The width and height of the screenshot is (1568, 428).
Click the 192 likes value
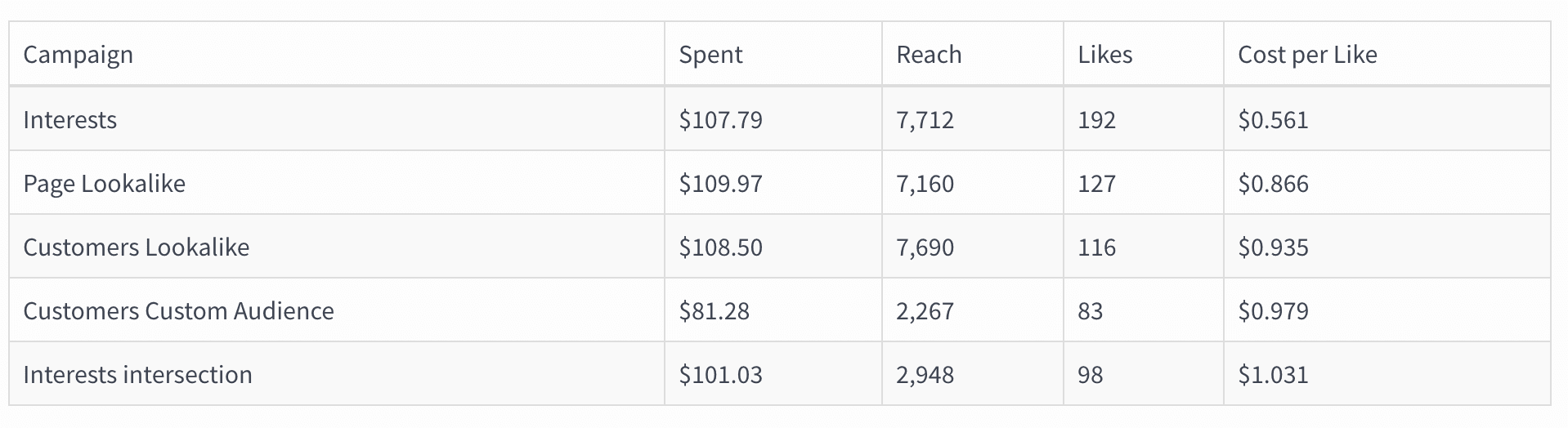click(1096, 120)
